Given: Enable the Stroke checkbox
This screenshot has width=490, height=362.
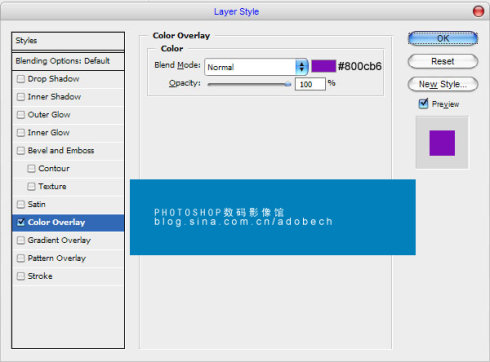Looking at the screenshot, I should pyautogui.click(x=21, y=276).
